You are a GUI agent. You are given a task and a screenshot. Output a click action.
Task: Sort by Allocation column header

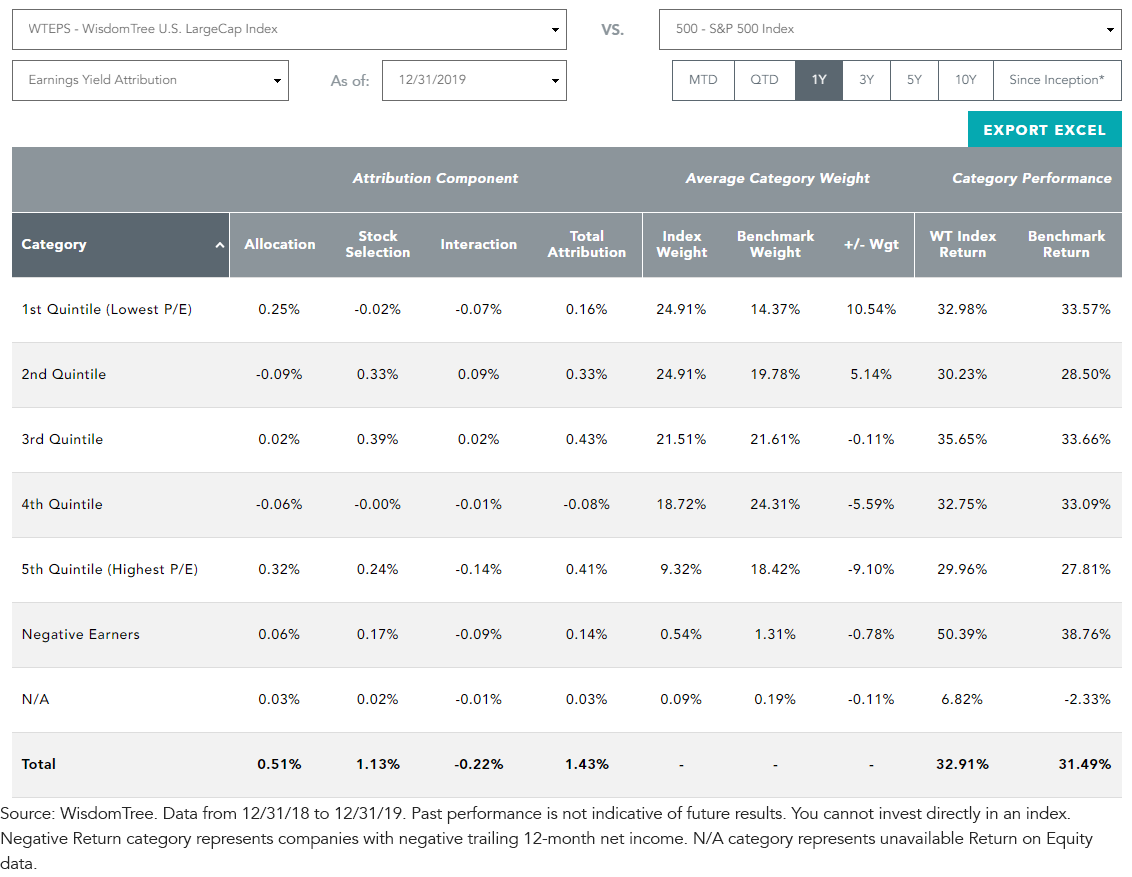pos(279,245)
